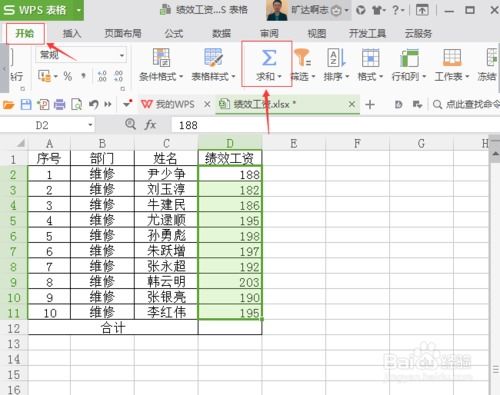Switch to the 页面布局 ribbon tab

(x=123, y=33)
